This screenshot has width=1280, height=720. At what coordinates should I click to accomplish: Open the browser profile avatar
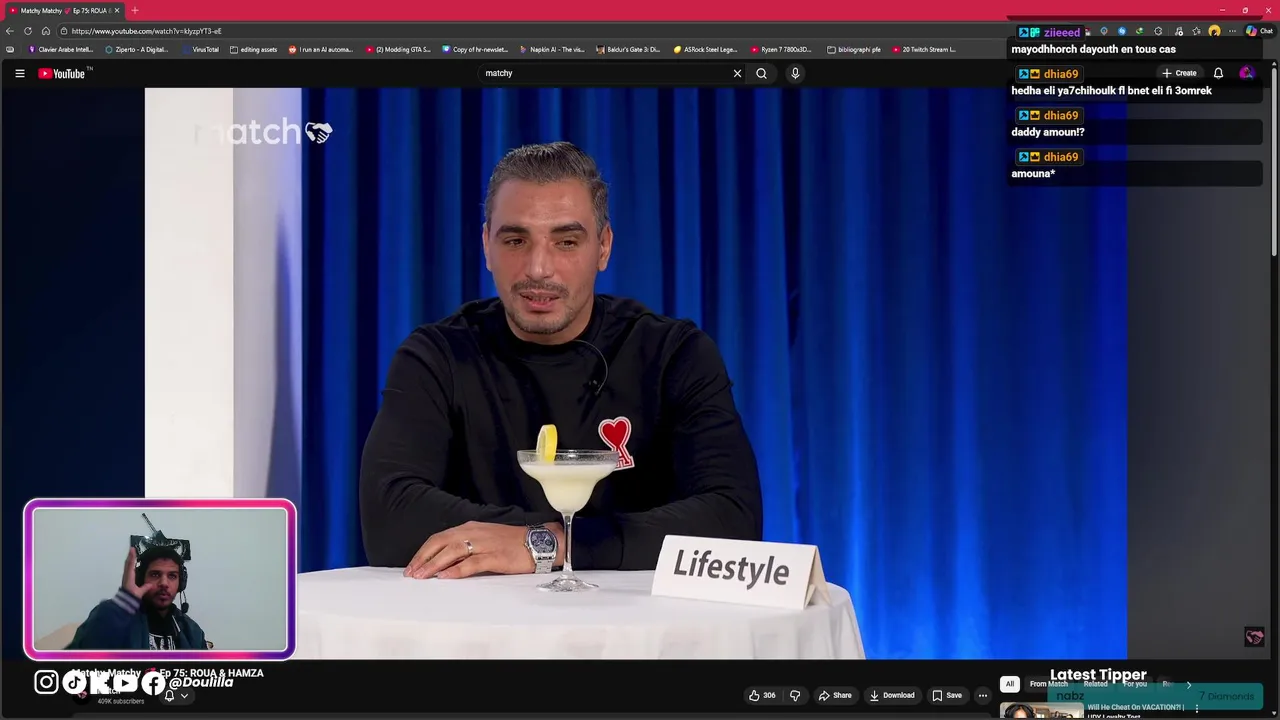[x=1214, y=31]
